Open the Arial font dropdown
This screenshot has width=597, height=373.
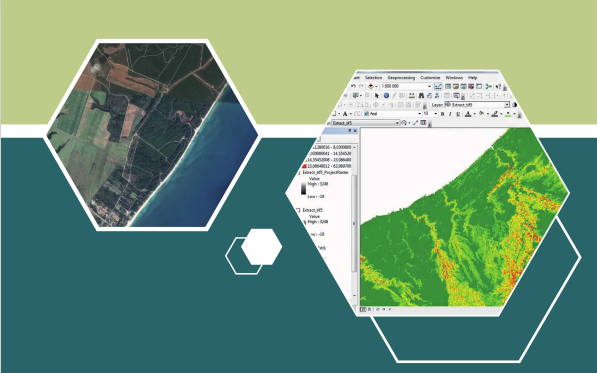pyautogui.click(x=393, y=114)
